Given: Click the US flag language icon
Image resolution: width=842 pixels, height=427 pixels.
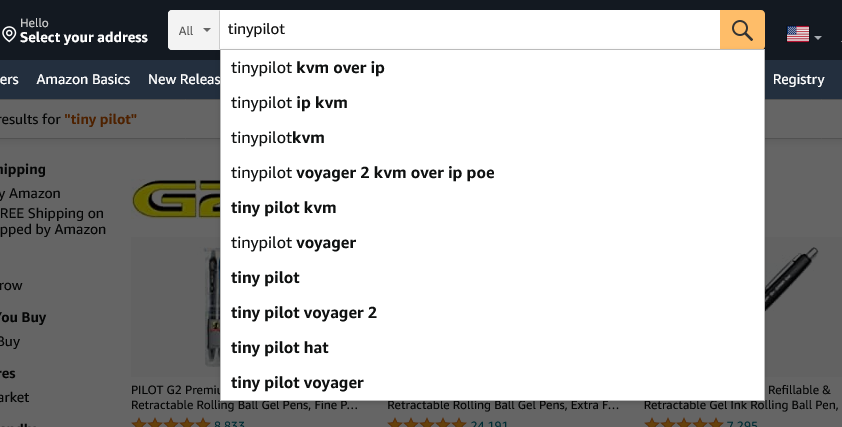Looking at the screenshot, I should 798,34.
